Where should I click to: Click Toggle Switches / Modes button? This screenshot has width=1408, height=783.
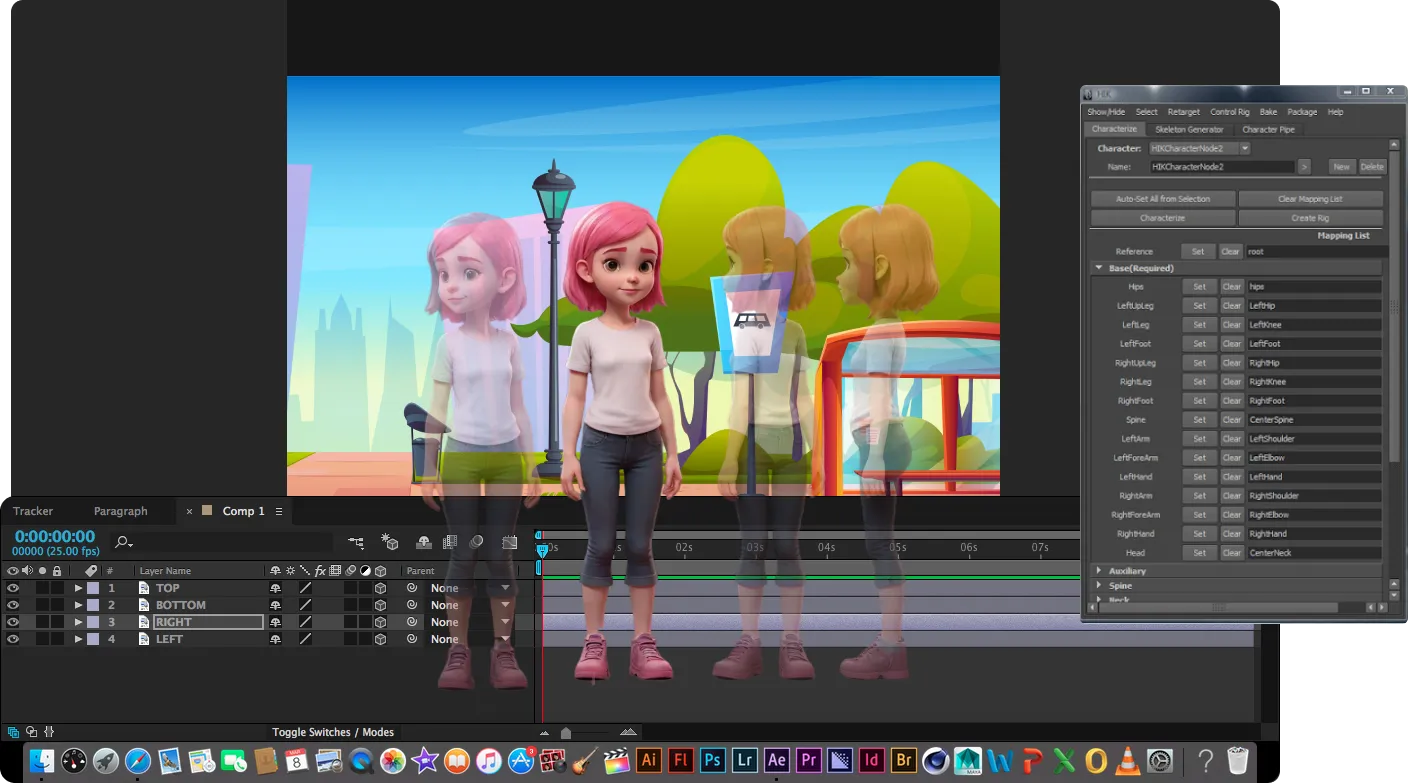pyautogui.click(x=333, y=732)
